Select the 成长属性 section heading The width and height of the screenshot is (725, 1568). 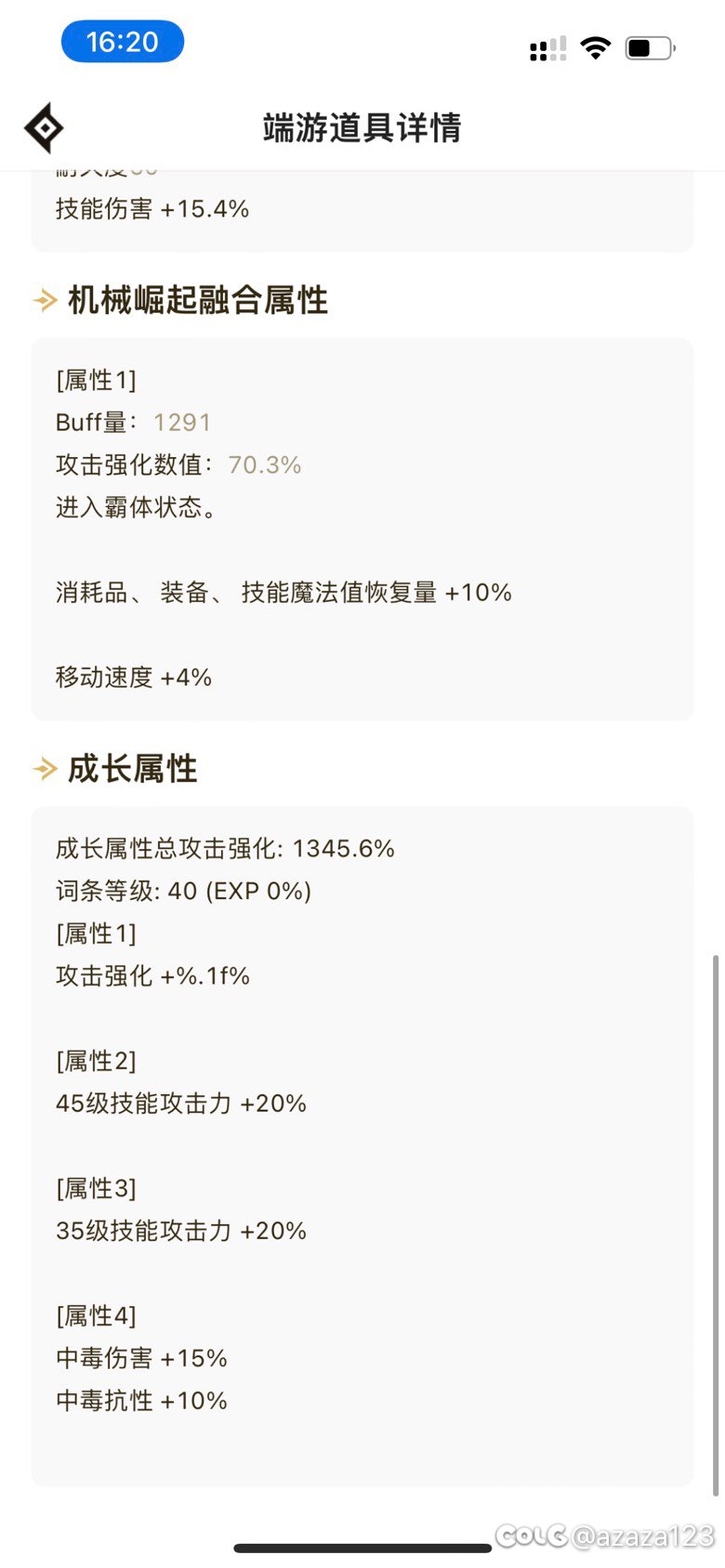click(x=133, y=769)
